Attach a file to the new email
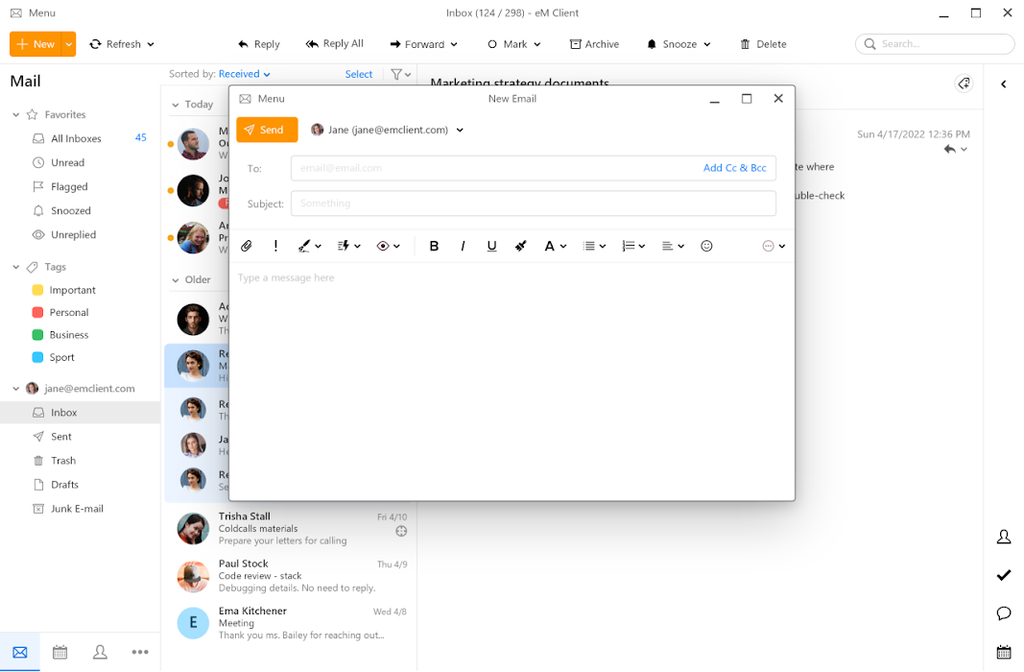 coord(246,245)
